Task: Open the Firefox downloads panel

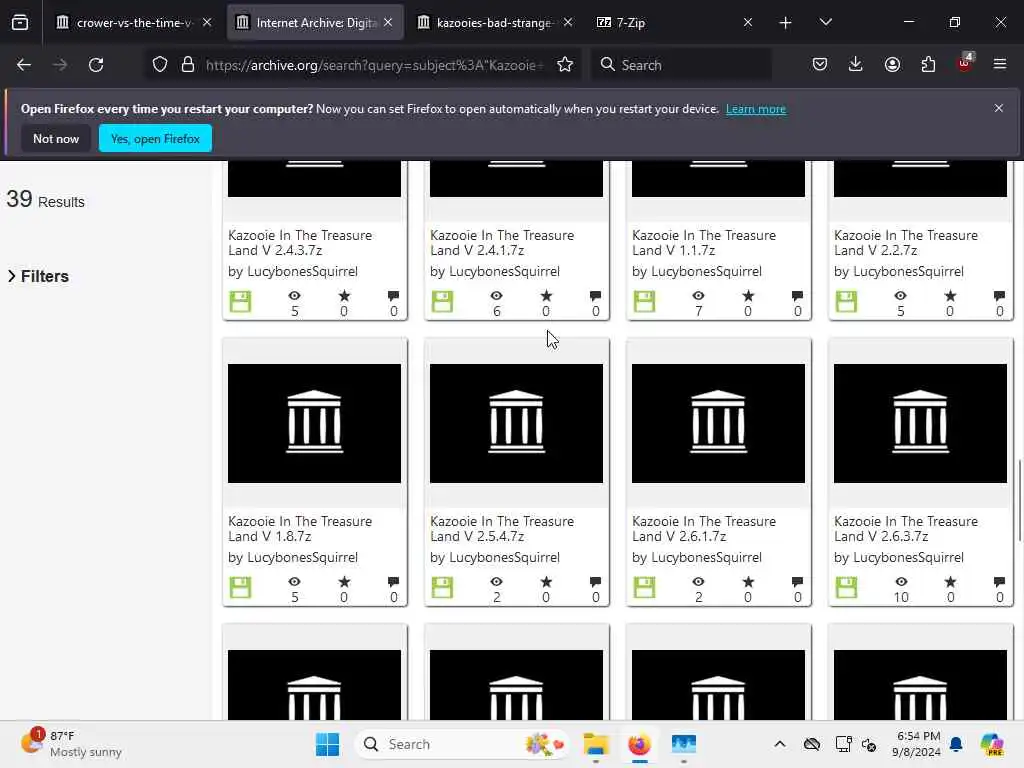Action: 856,65
